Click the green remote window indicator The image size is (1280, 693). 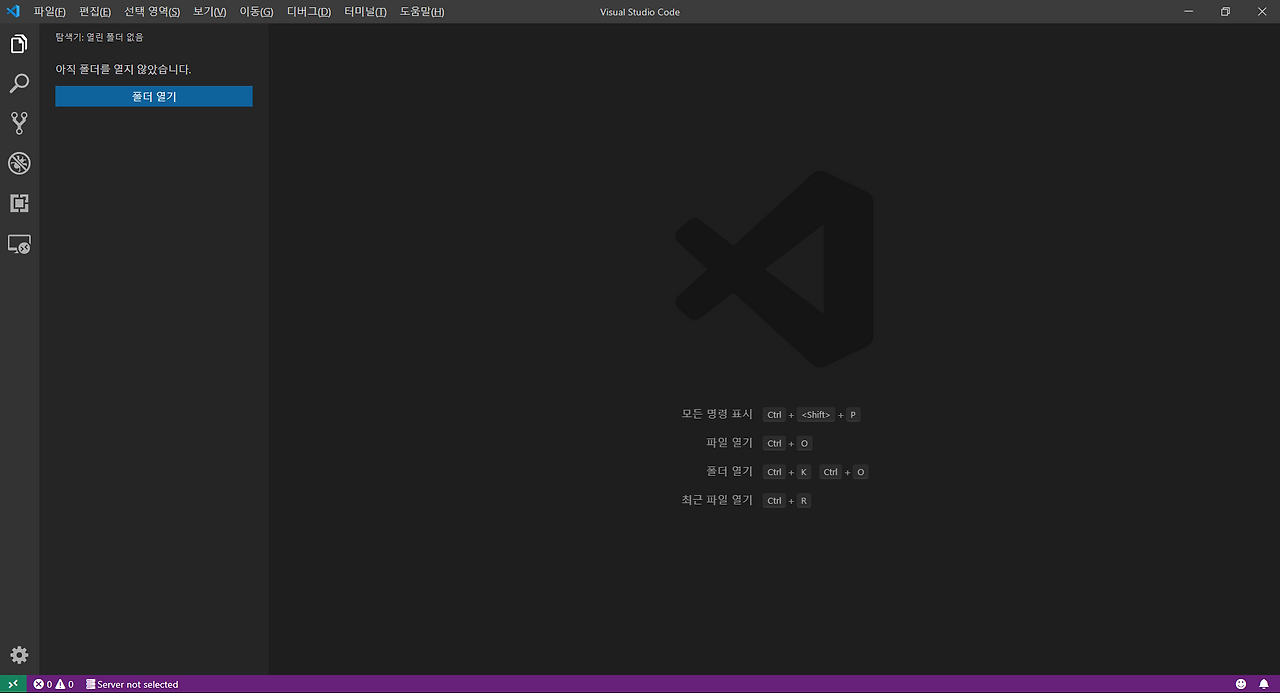click(x=13, y=684)
